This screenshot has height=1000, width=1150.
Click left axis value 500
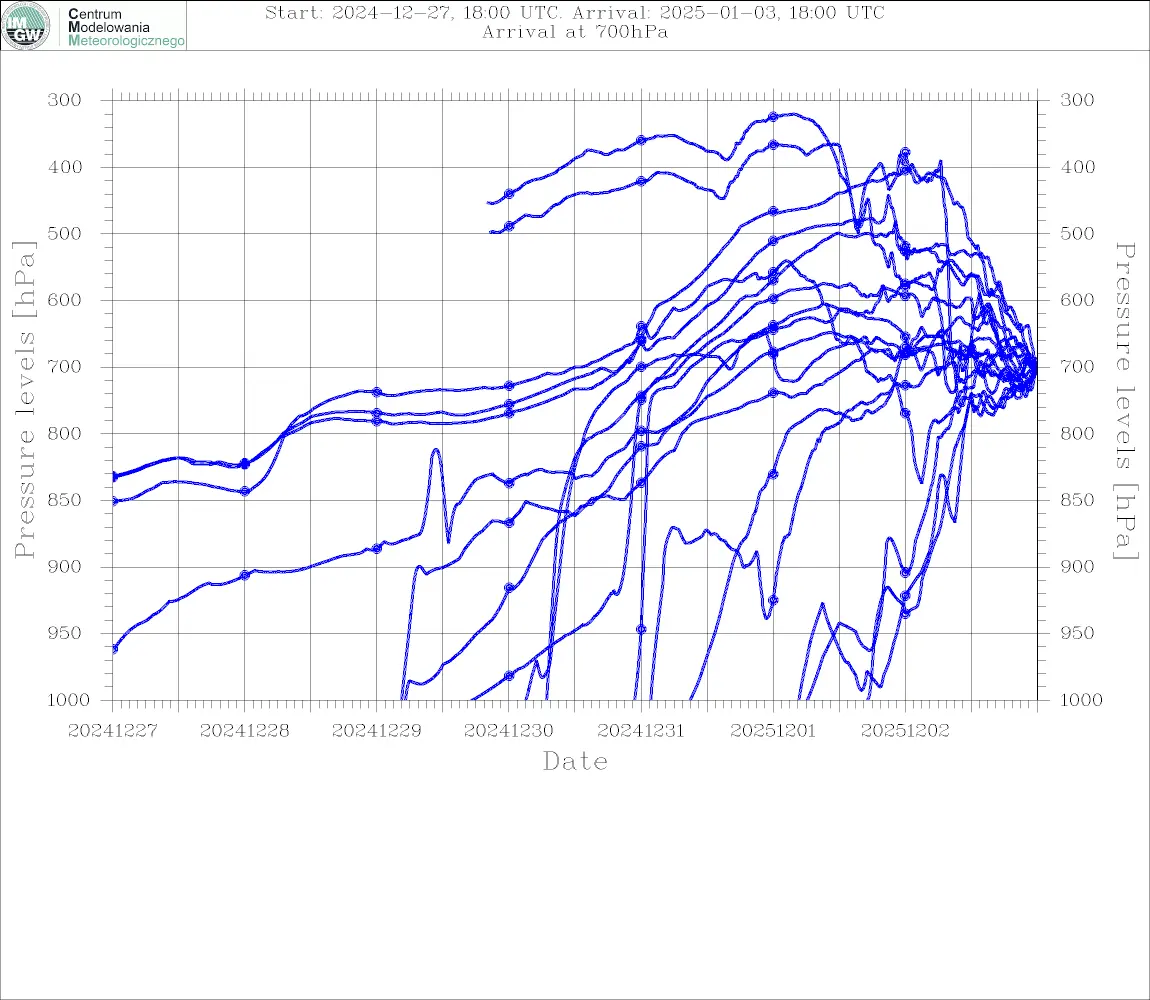[65, 233]
